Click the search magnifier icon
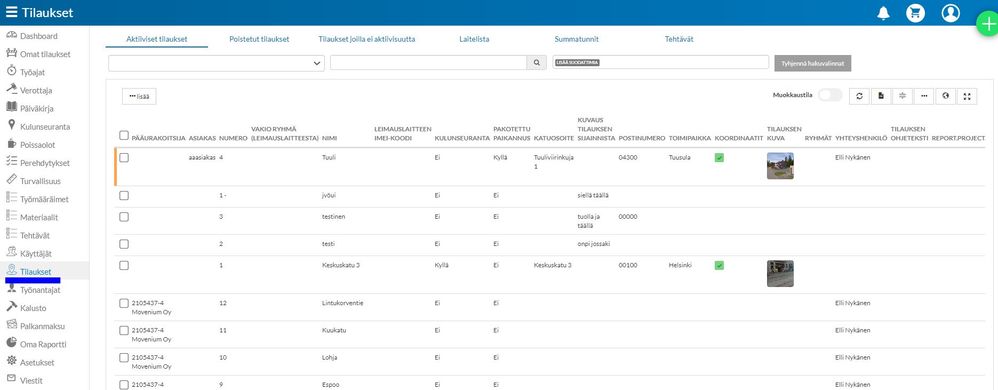The width and height of the screenshot is (998, 390). pyautogui.click(x=537, y=62)
